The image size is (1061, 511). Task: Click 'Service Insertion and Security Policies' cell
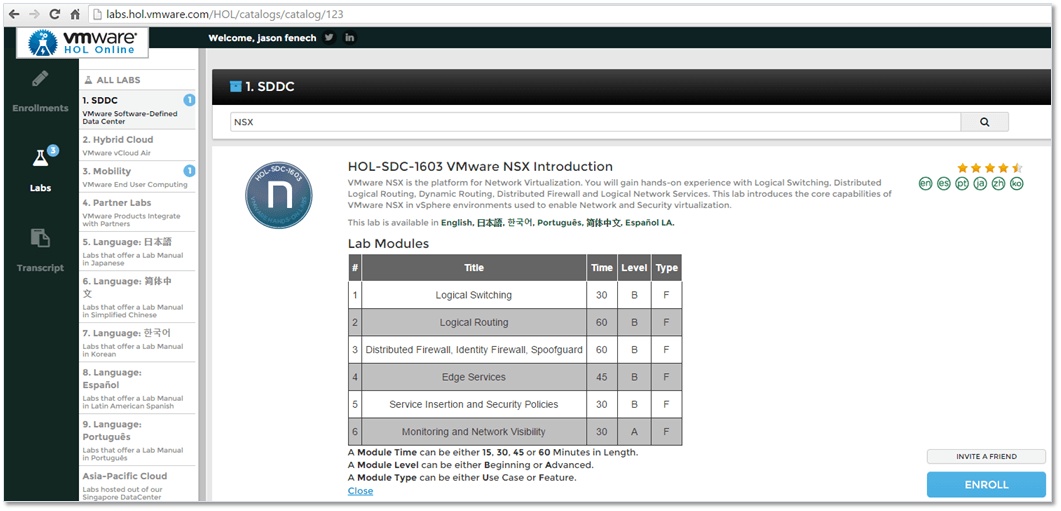point(474,404)
